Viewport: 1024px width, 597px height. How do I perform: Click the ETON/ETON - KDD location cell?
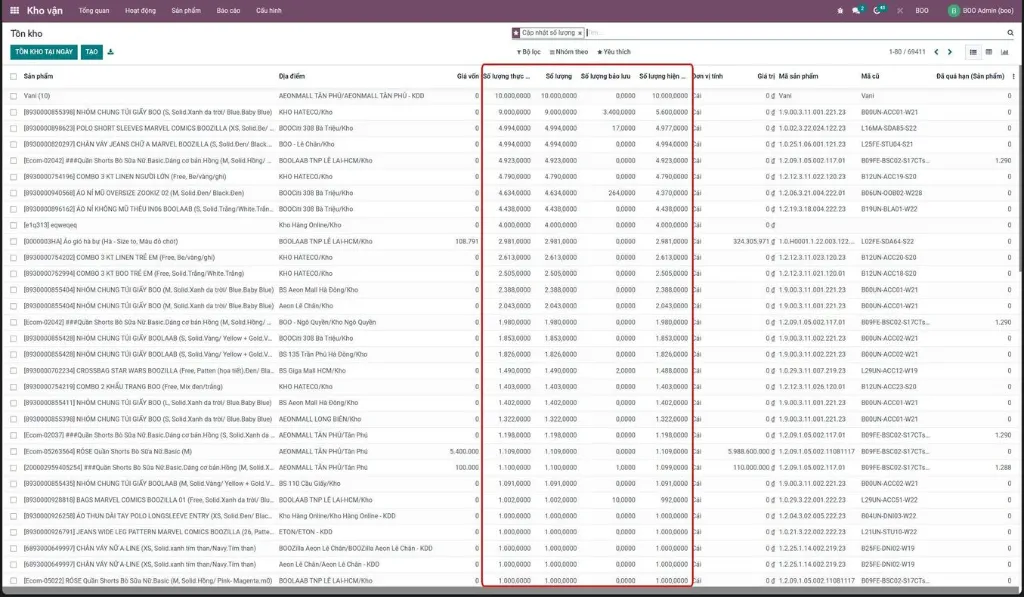pyautogui.click(x=306, y=532)
